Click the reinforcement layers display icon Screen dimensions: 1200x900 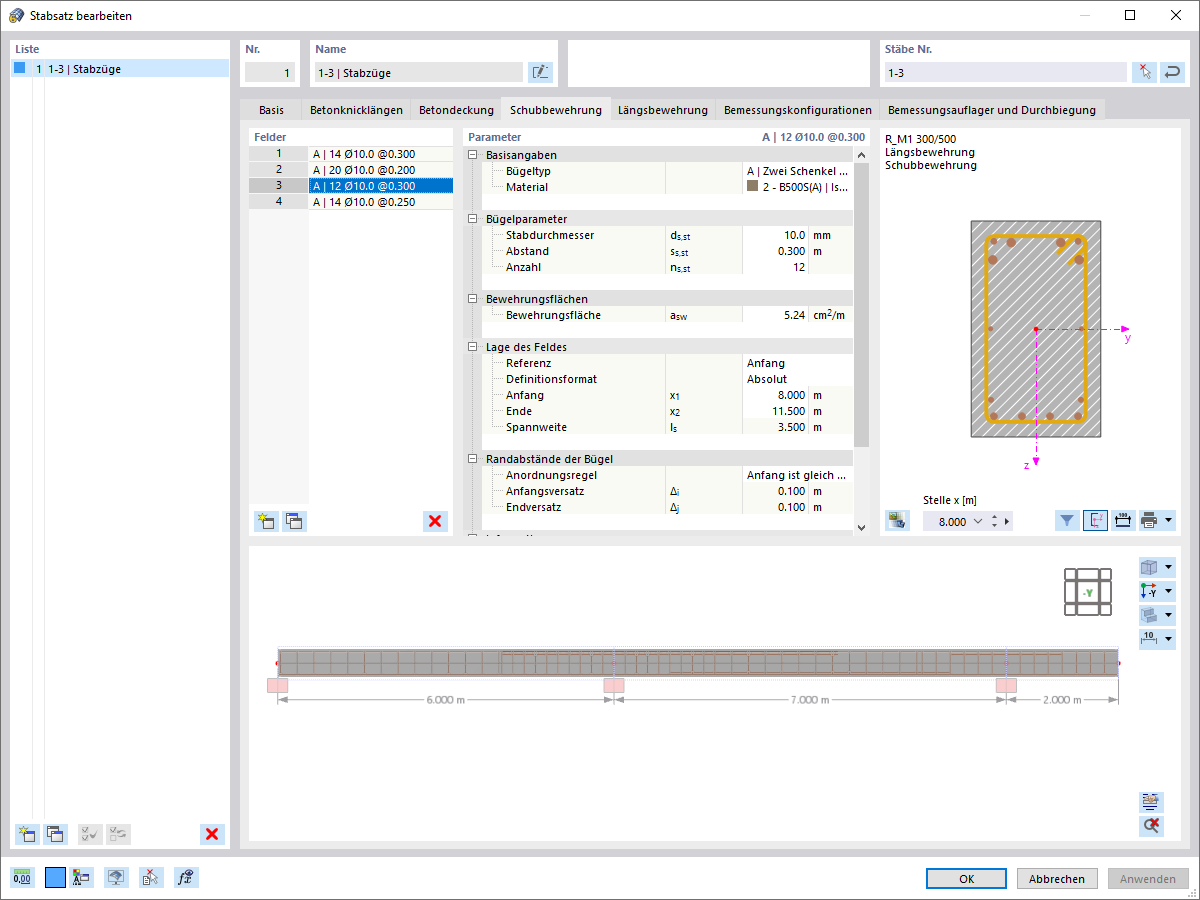1151,802
